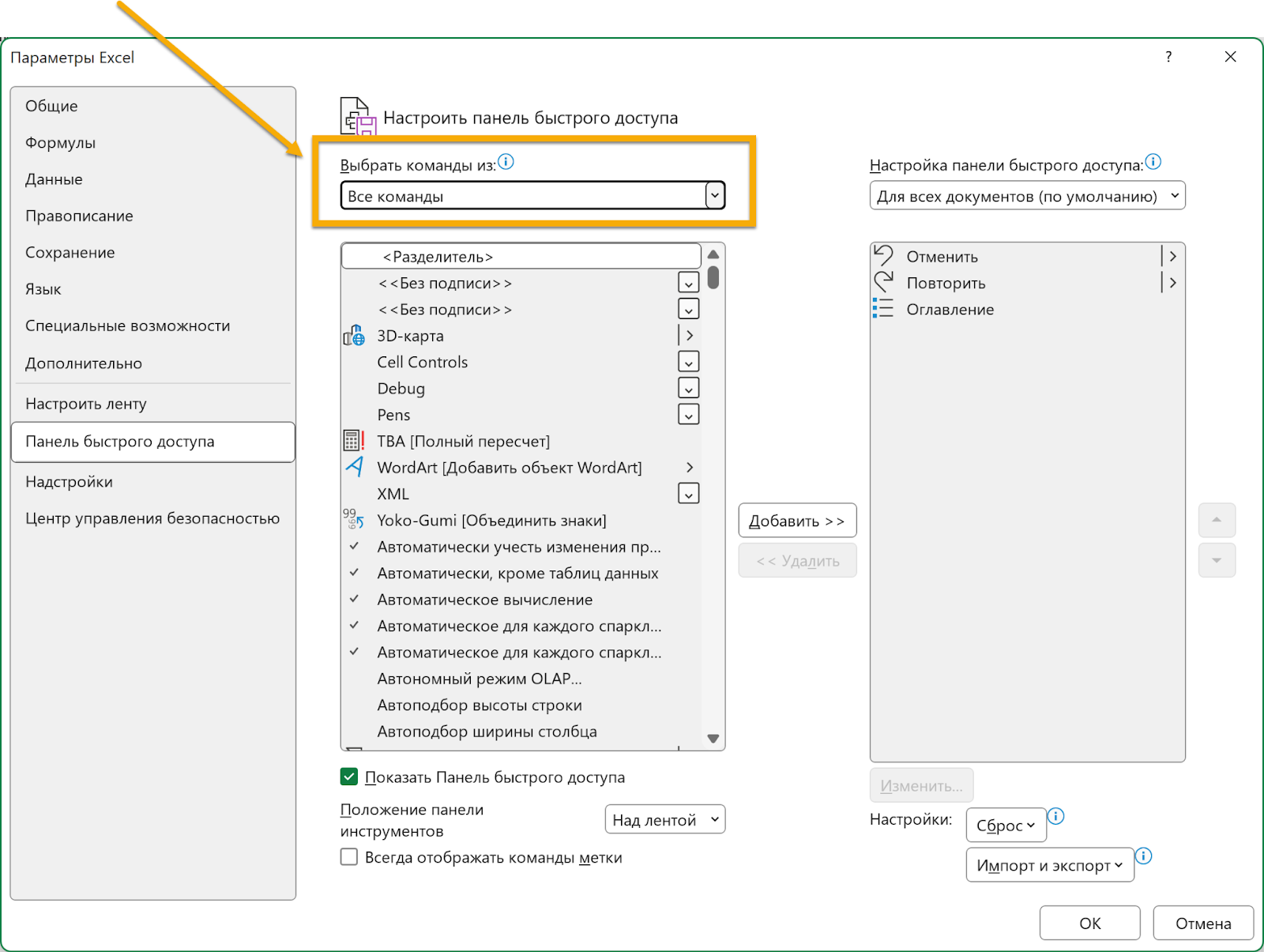Click checkmark icon of Автоматически, кроме таблиц данных
This screenshot has height=952, width=1264.
354,573
